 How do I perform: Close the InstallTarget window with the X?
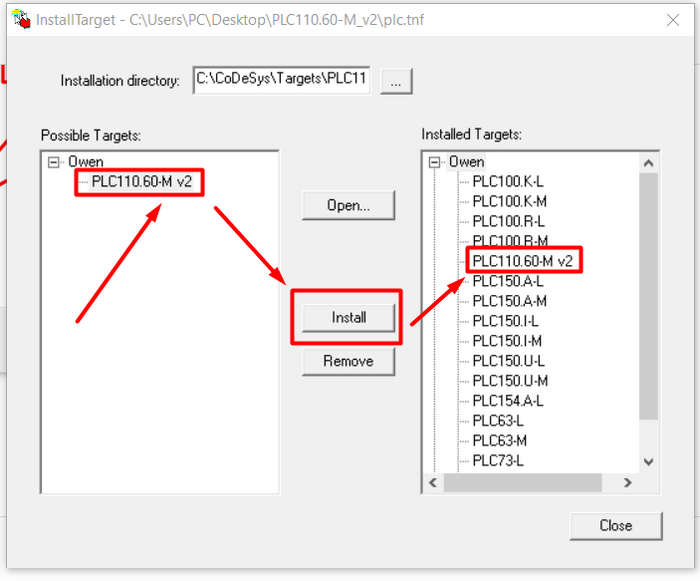(673, 20)
